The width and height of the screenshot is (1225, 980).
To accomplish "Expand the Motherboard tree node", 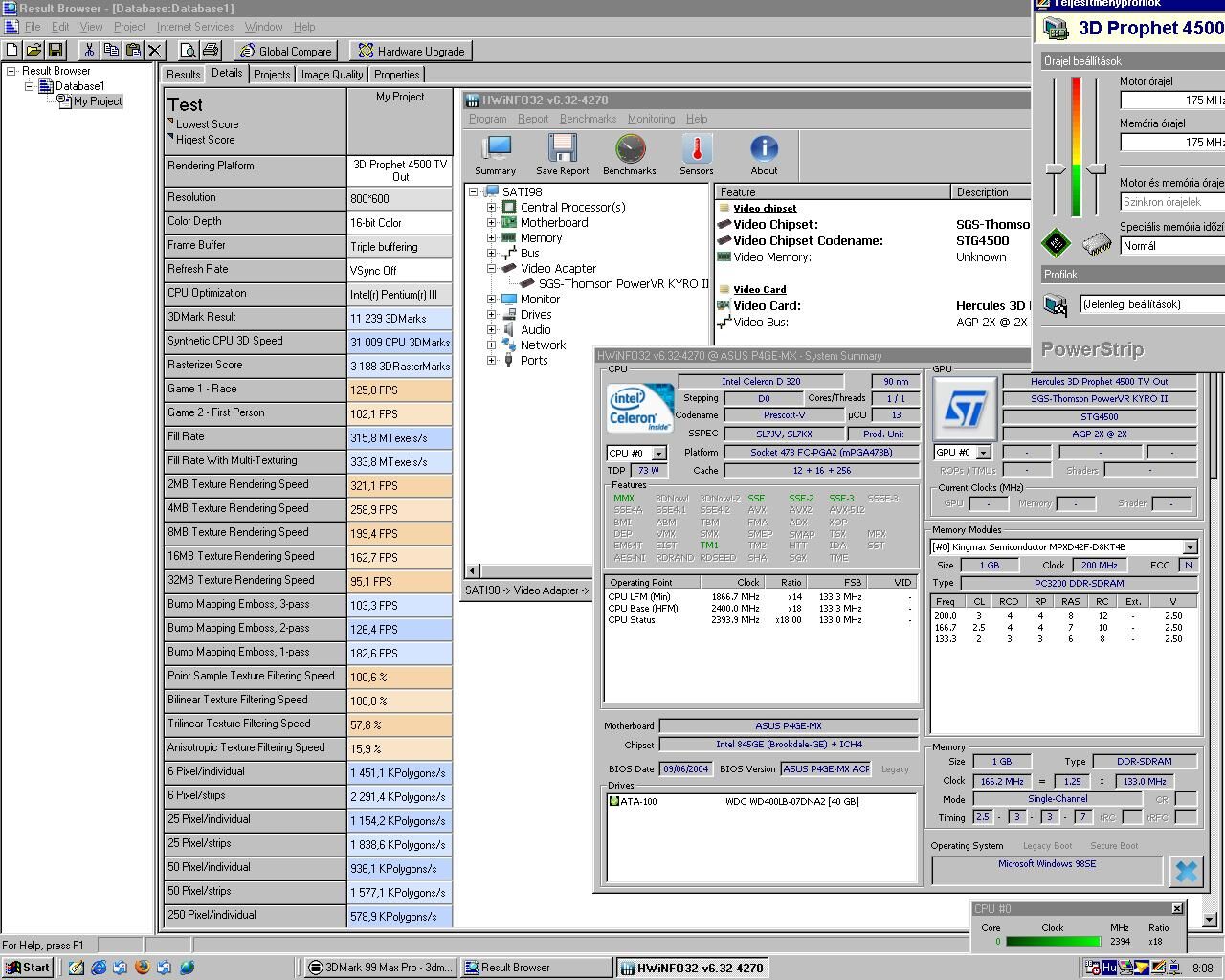I will coord(492,222).
